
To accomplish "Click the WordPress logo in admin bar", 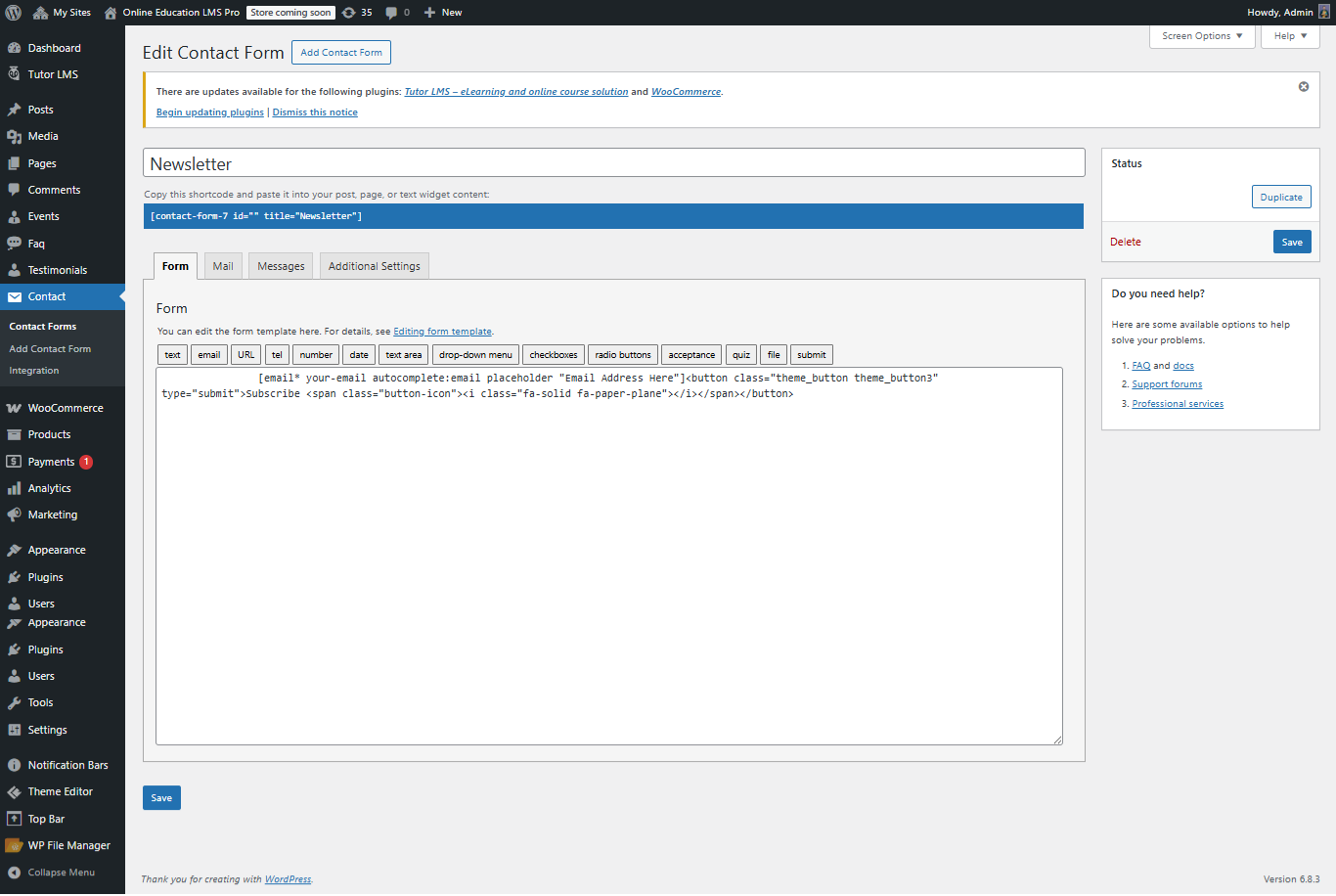I will (13, 12).
